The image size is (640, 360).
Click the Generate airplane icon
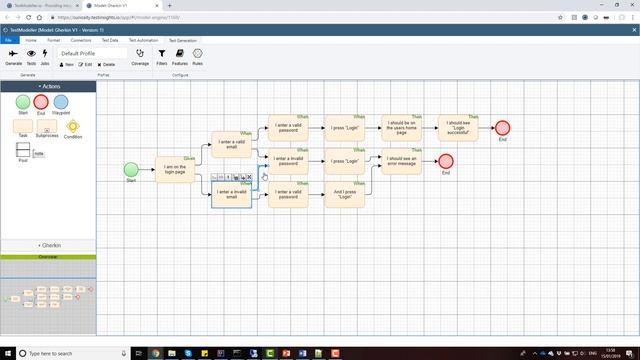tap(13, 53)
